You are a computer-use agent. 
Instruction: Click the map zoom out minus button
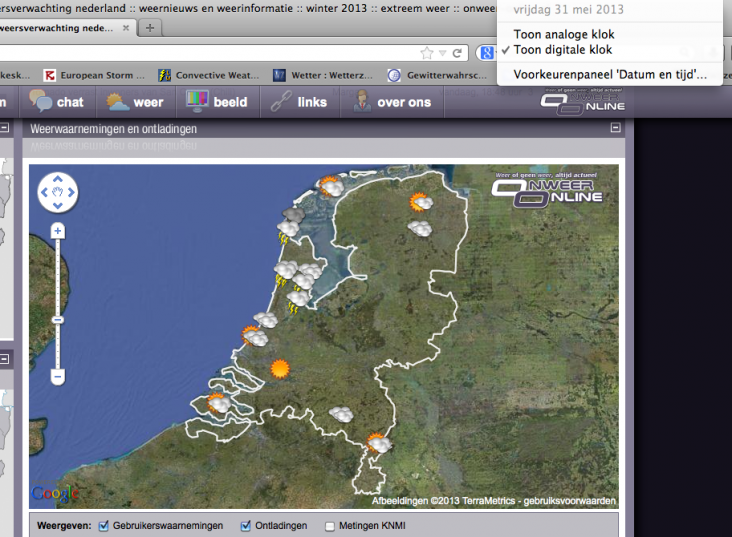click(58, 377)
